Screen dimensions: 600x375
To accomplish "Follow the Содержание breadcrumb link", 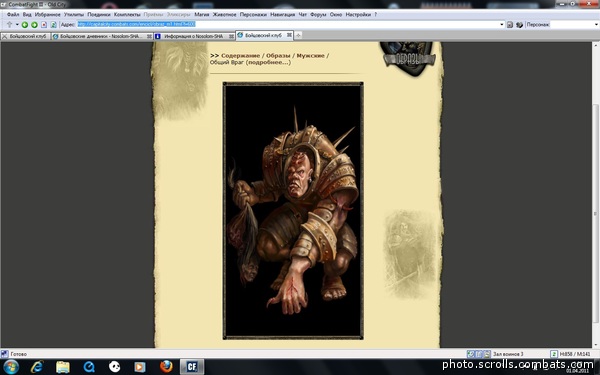I will [x=240, y=55].
